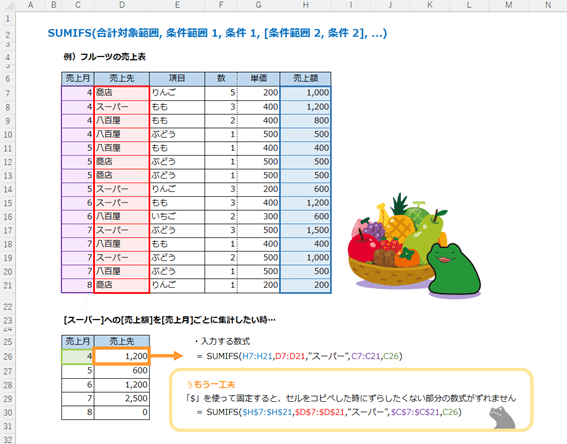
Task: Click the SUMIFS syntax title text
Action: tap(217, 33)
